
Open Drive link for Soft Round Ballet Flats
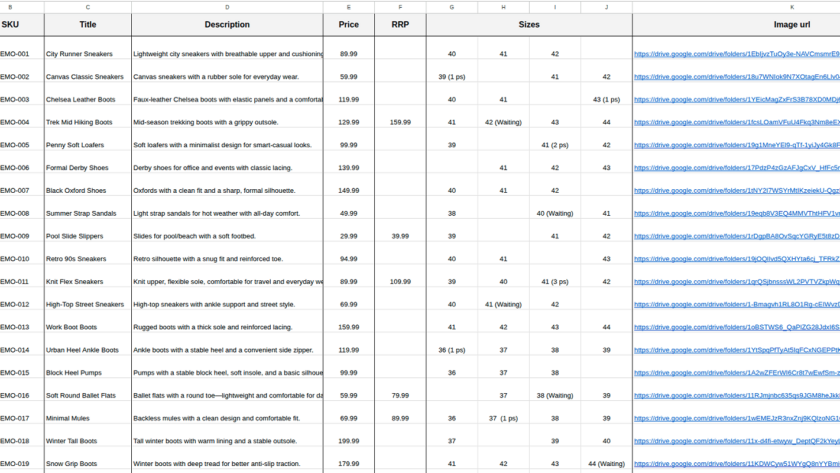(x=737, y=395)
